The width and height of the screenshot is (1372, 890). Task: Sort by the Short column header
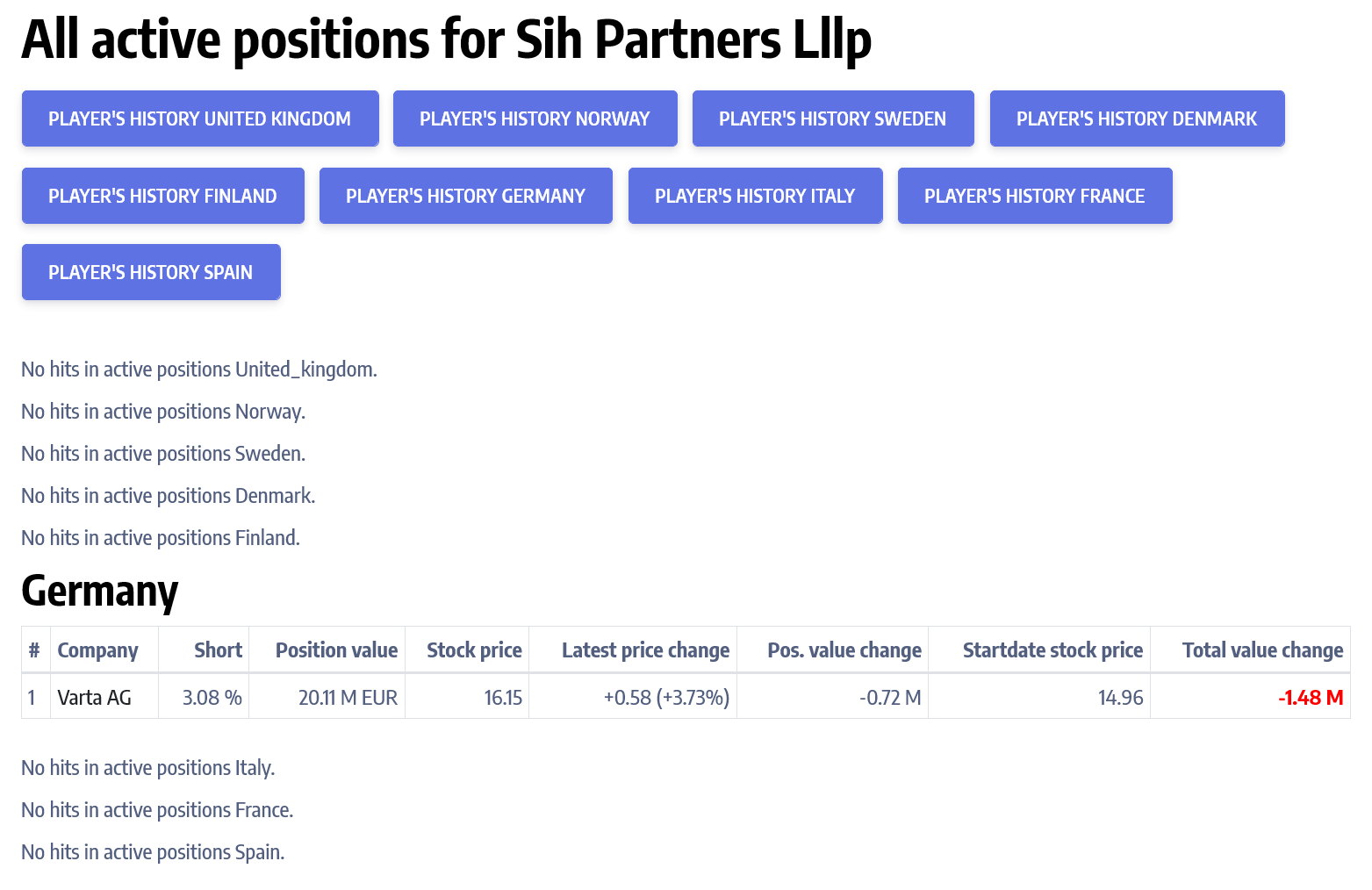coord(218,650)
